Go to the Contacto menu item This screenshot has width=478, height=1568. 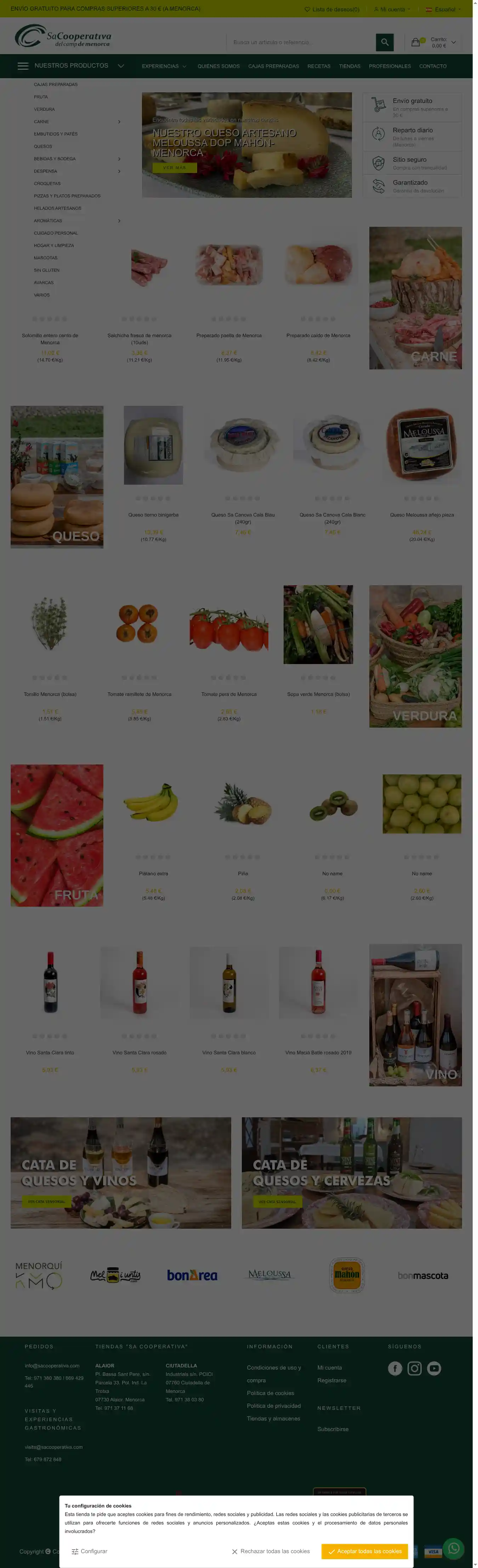coord(433,66)
